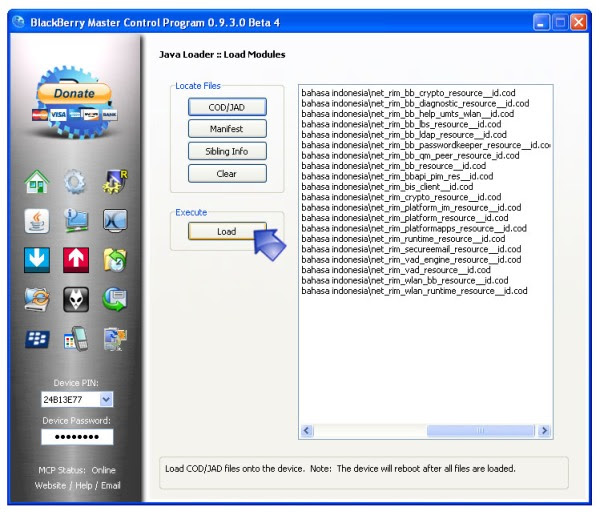
Task: Click the file list right scroll arrow
Action: [x=544, y=431]
